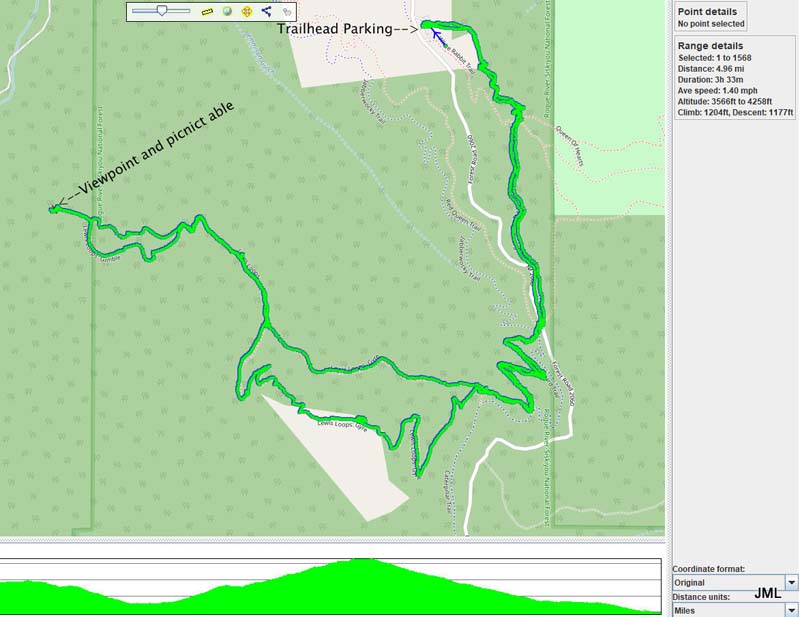This screenshot has width=800, height=617.
Task: Click the map zoom slider handle
Action: (162, 11)
